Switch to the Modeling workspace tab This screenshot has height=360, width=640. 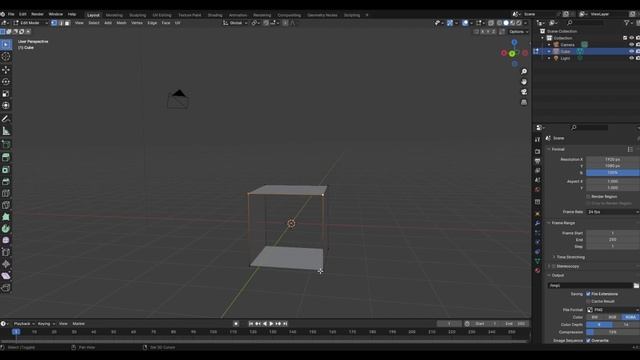(x=114, y=15)
